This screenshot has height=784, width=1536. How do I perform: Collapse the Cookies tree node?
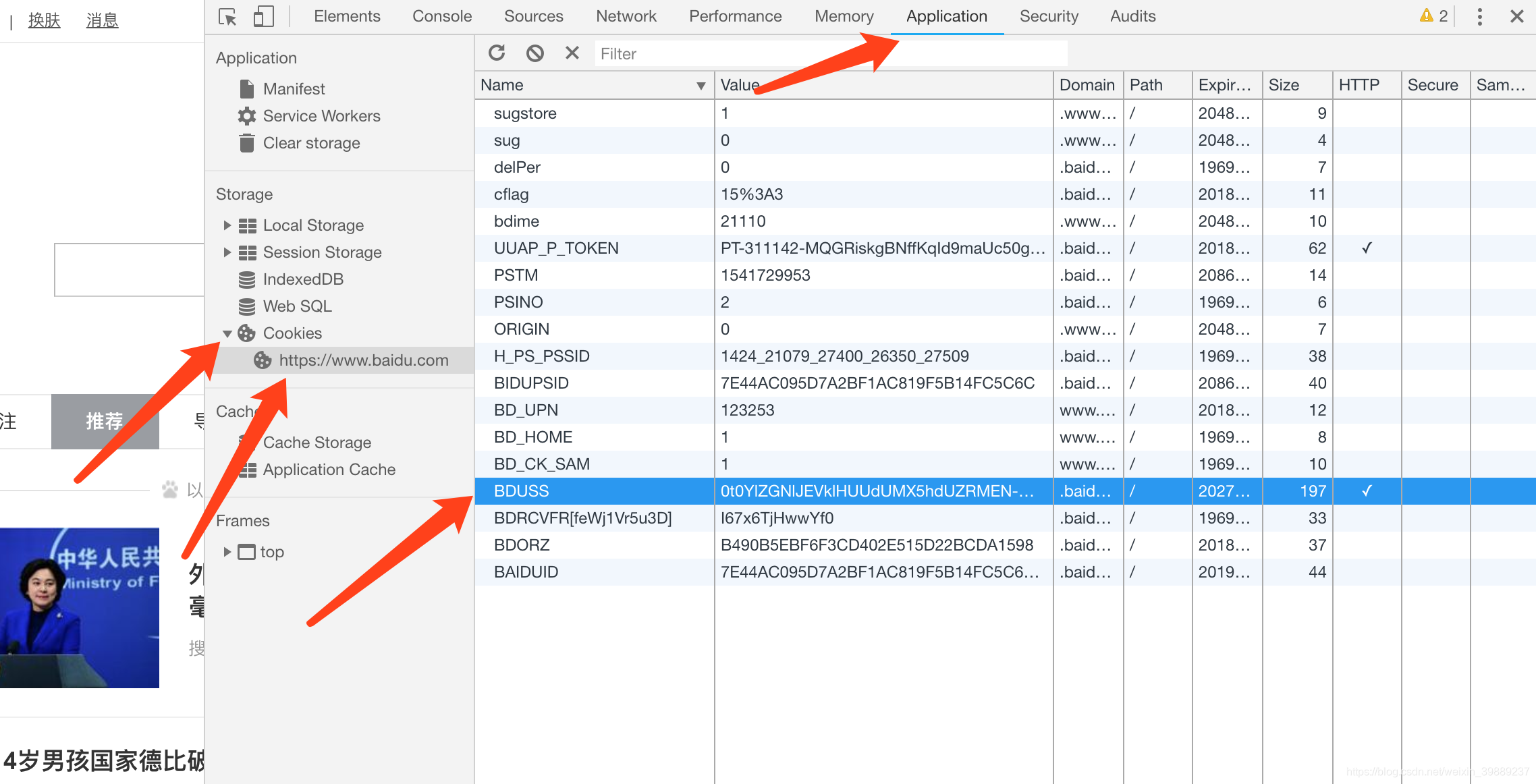(227, 333)
